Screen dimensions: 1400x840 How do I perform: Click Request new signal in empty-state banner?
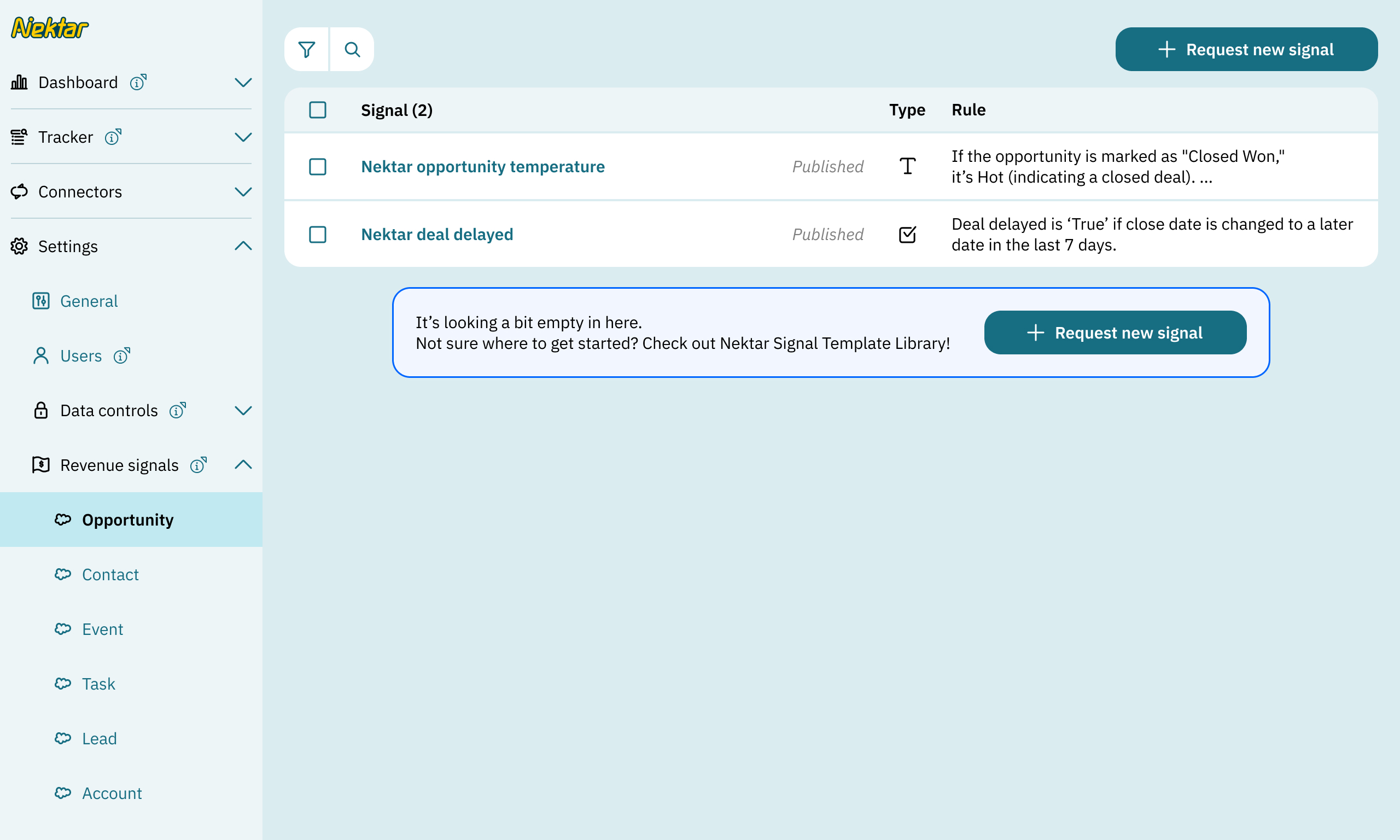click(1115, 332)
